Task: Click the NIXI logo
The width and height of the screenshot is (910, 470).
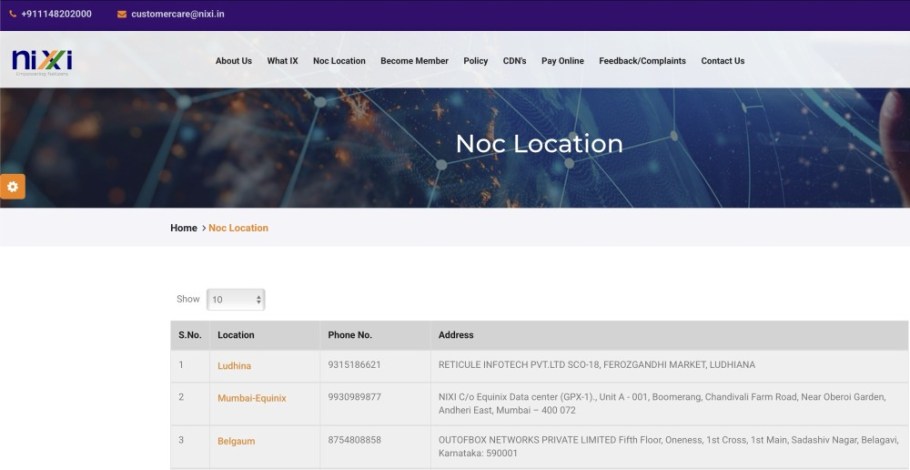Action: click(x=42, y=61)
